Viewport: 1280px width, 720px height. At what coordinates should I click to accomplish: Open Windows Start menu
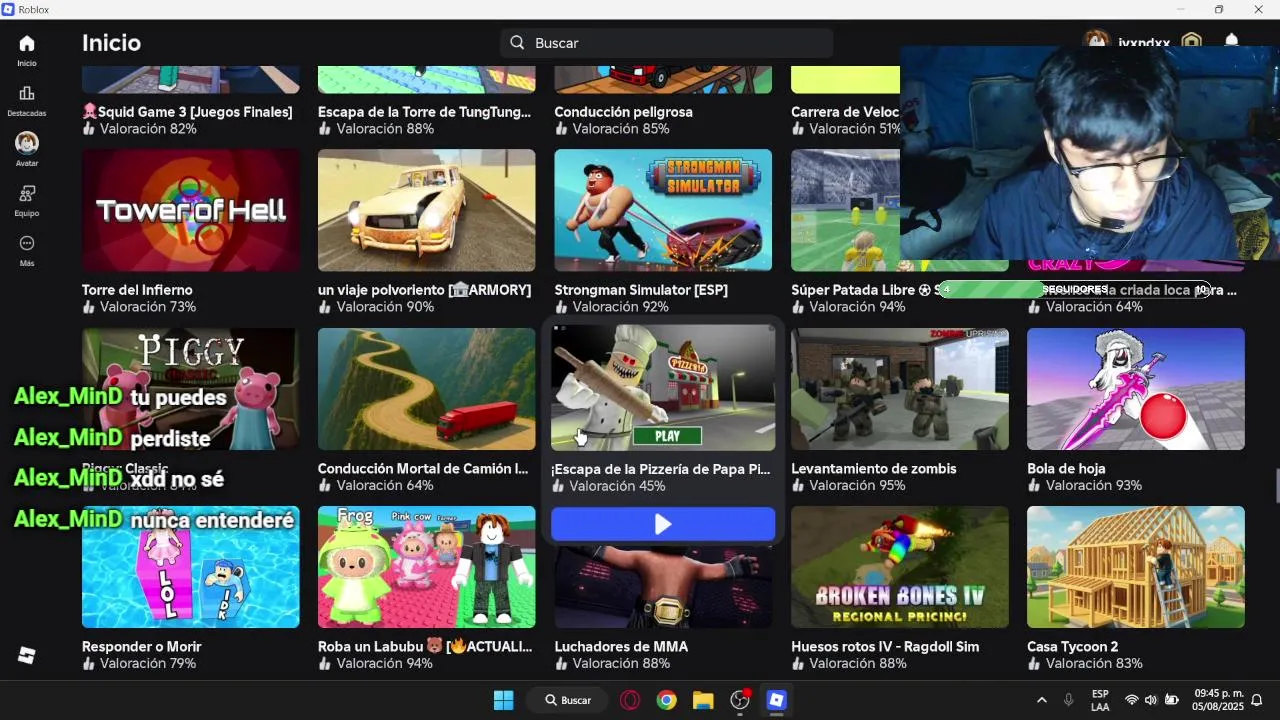pos(503,700)
